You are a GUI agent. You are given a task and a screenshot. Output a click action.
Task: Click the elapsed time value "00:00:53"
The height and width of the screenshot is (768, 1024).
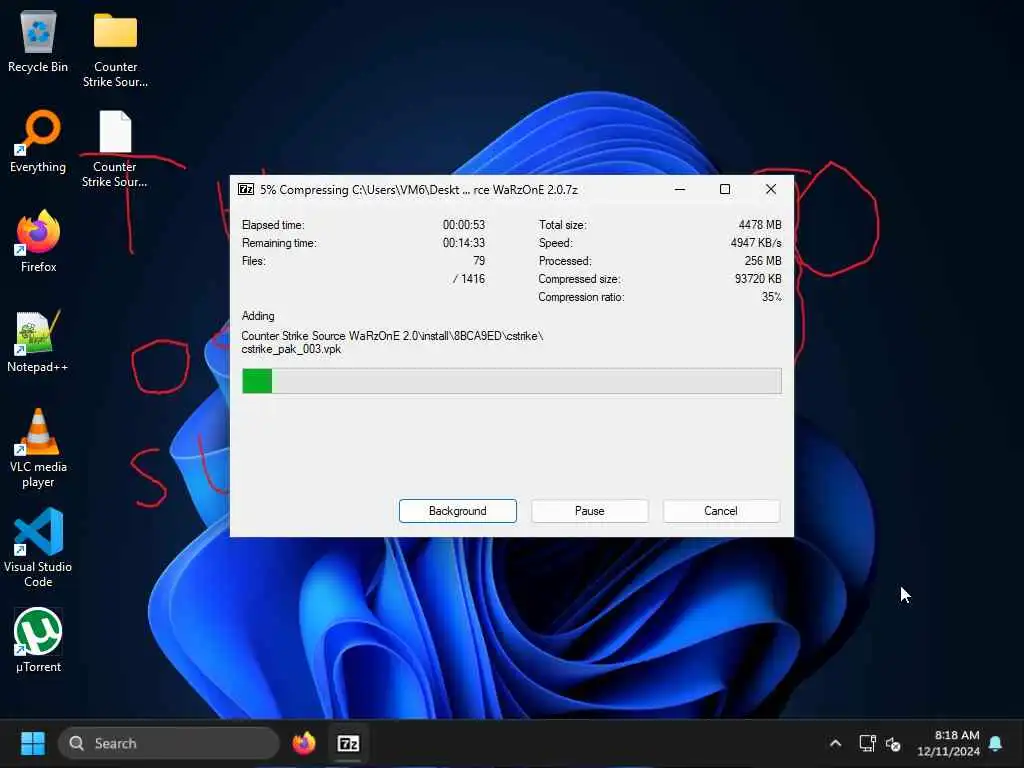(464, 225)
